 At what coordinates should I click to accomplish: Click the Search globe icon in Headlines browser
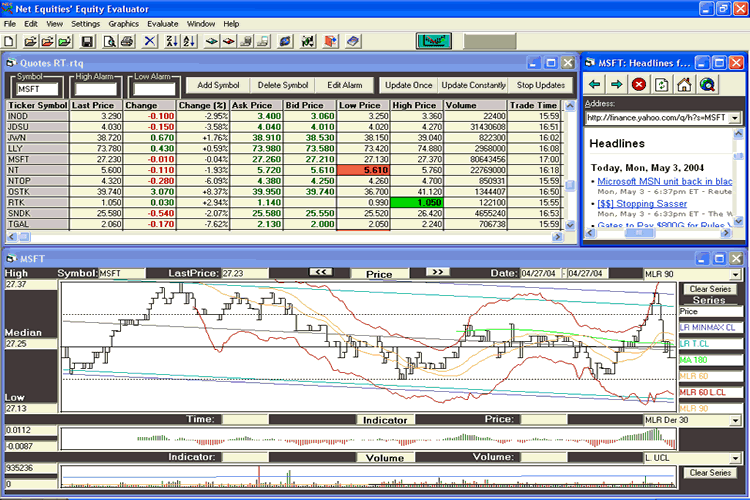707,85
